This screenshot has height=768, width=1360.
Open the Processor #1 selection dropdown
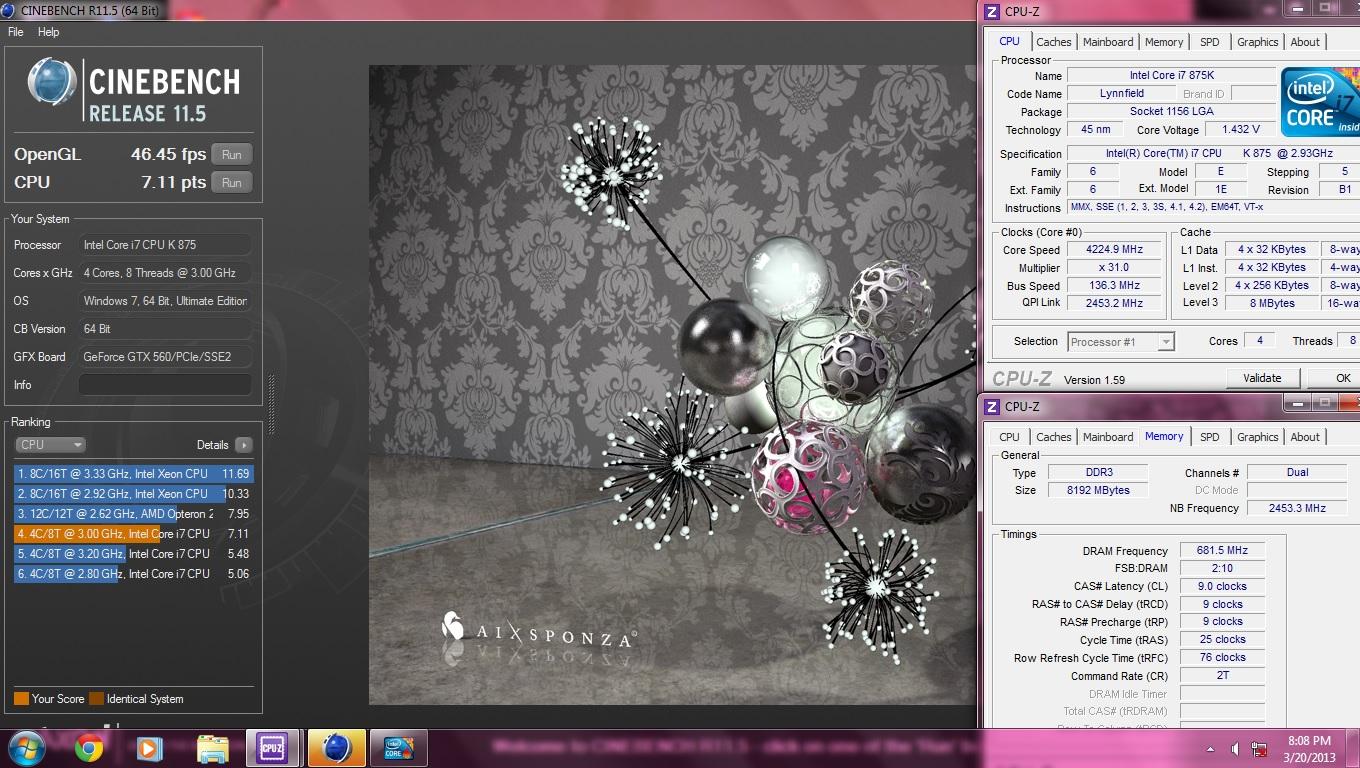(1121, 342)
